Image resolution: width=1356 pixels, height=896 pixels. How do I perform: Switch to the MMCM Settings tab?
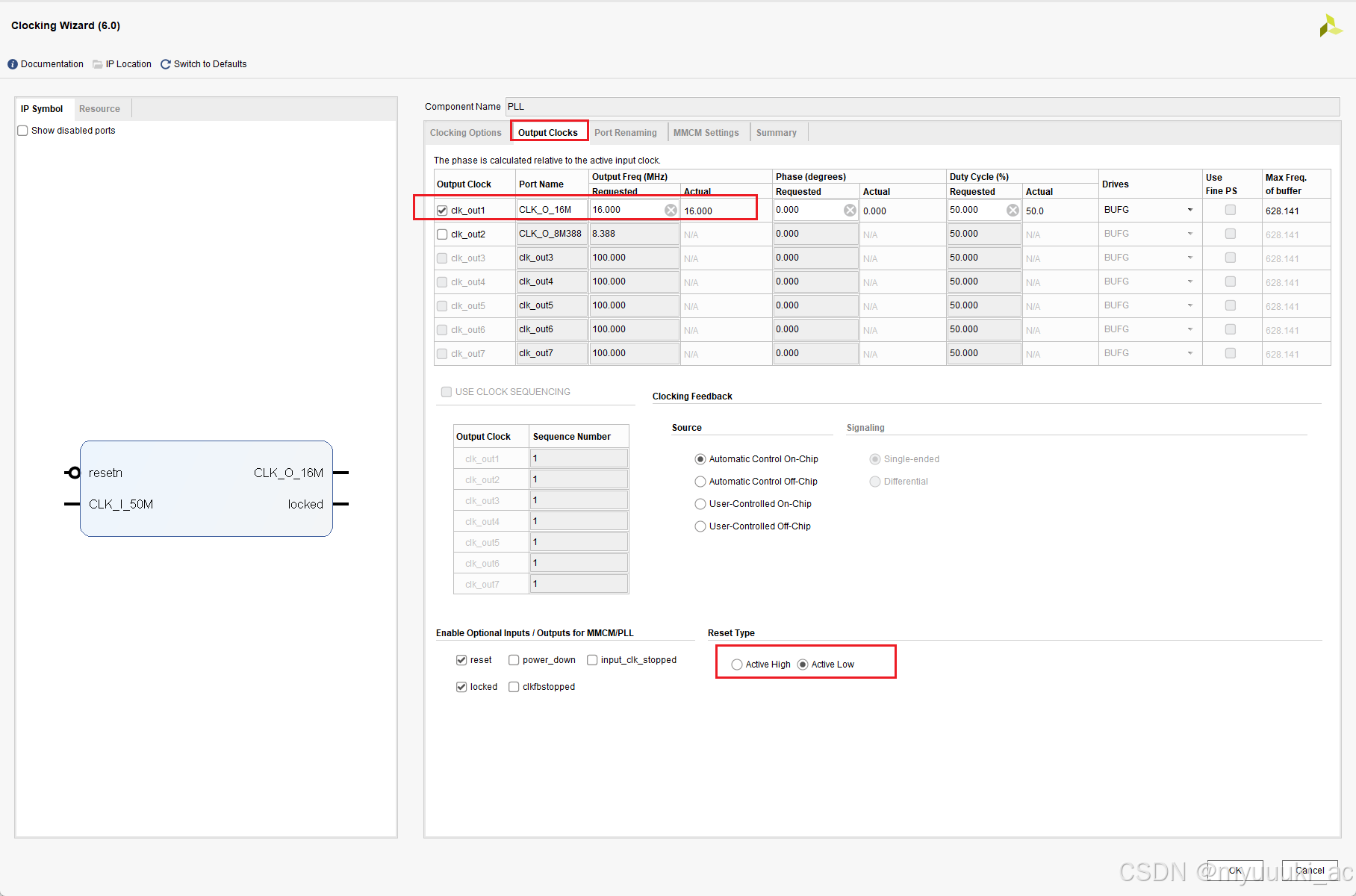(706, 133)
